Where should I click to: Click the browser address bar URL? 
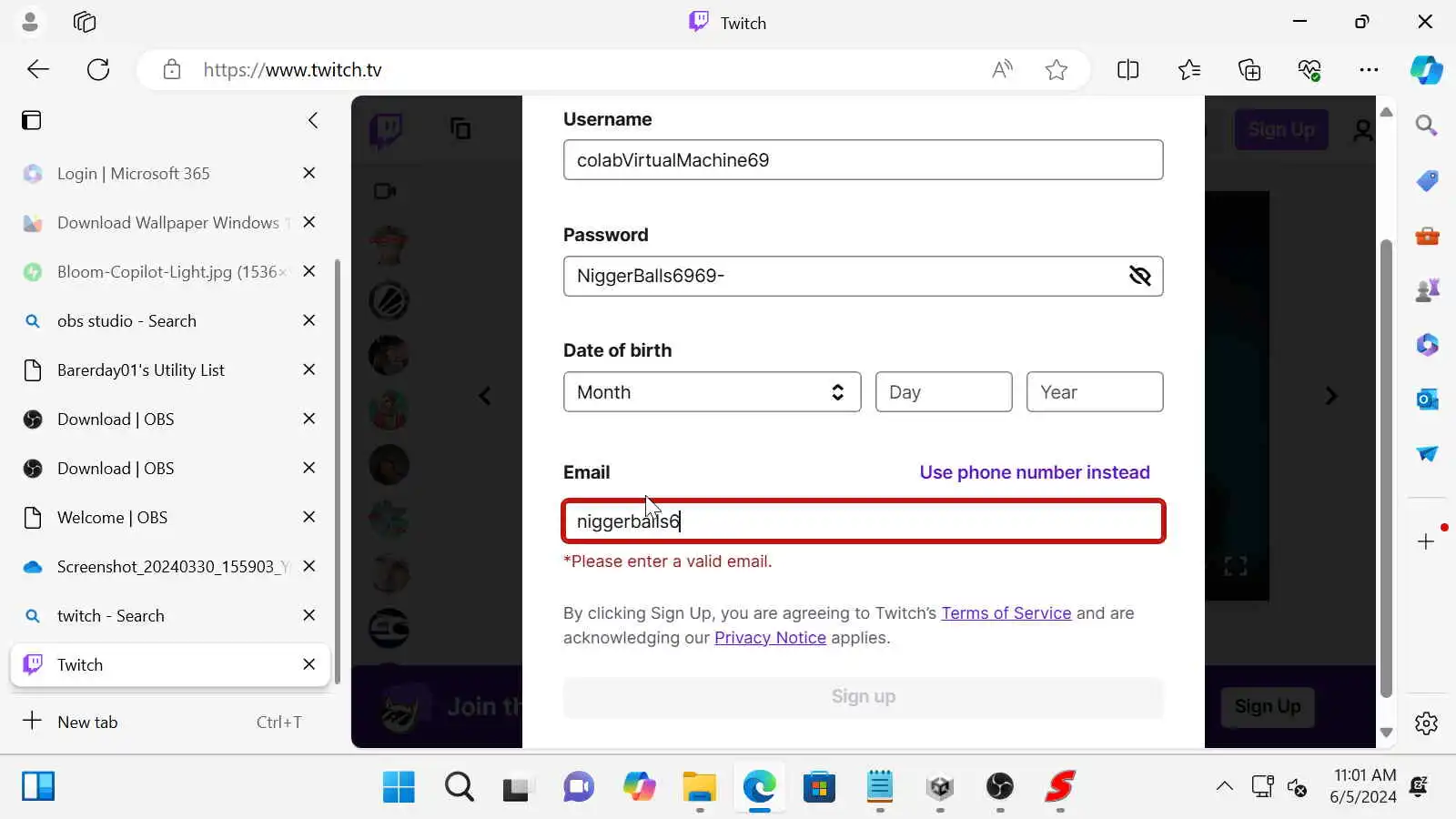292,70
